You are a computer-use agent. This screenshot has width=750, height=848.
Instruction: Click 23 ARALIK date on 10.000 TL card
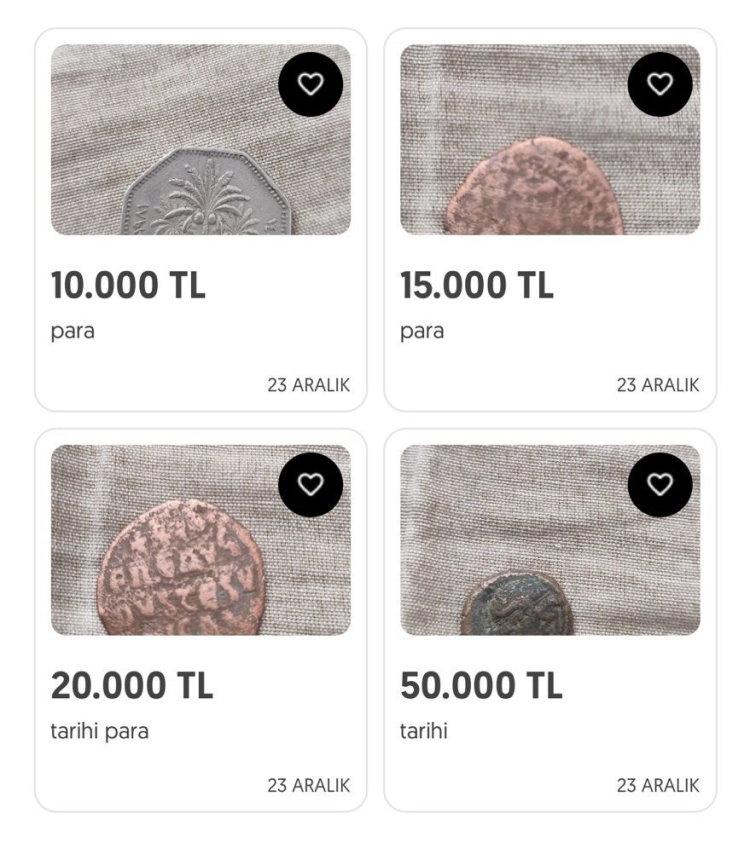click(x=309, y=385)
